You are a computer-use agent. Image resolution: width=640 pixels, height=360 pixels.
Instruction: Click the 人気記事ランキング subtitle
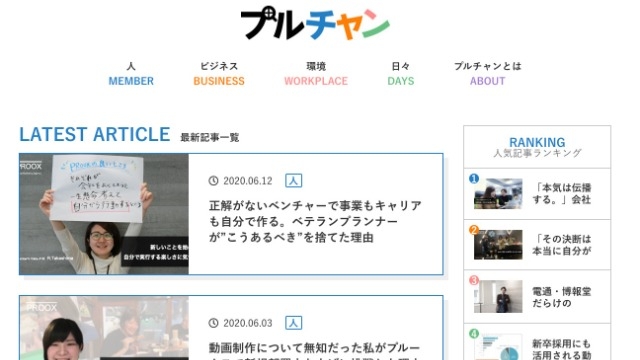(x=537, y=153)
